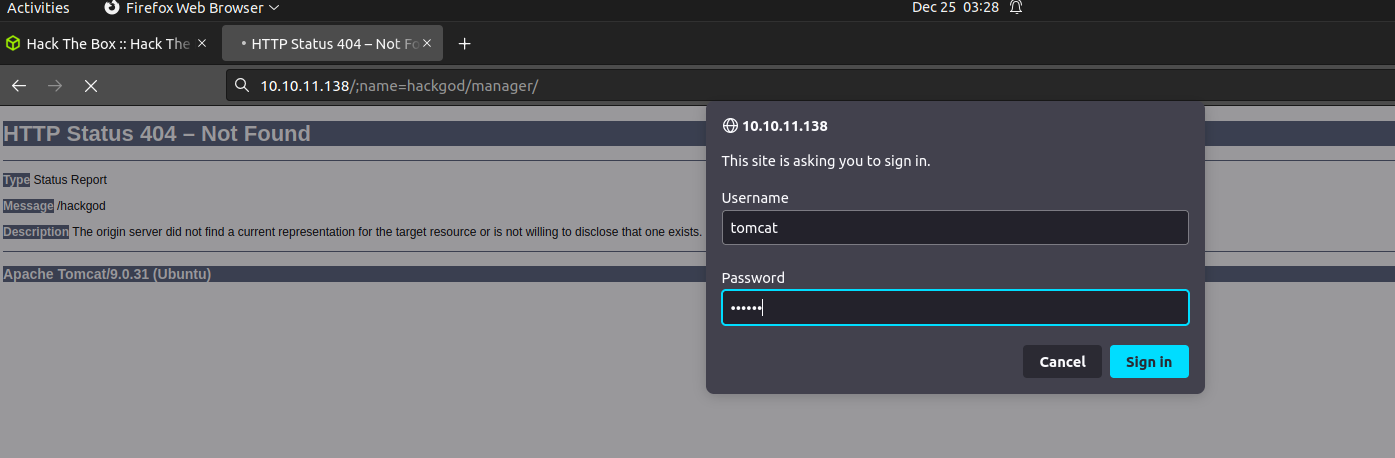Click the Hack The Box tab favicon
The width and height of the screenshot is (1395, 458).
pos(13,44)
